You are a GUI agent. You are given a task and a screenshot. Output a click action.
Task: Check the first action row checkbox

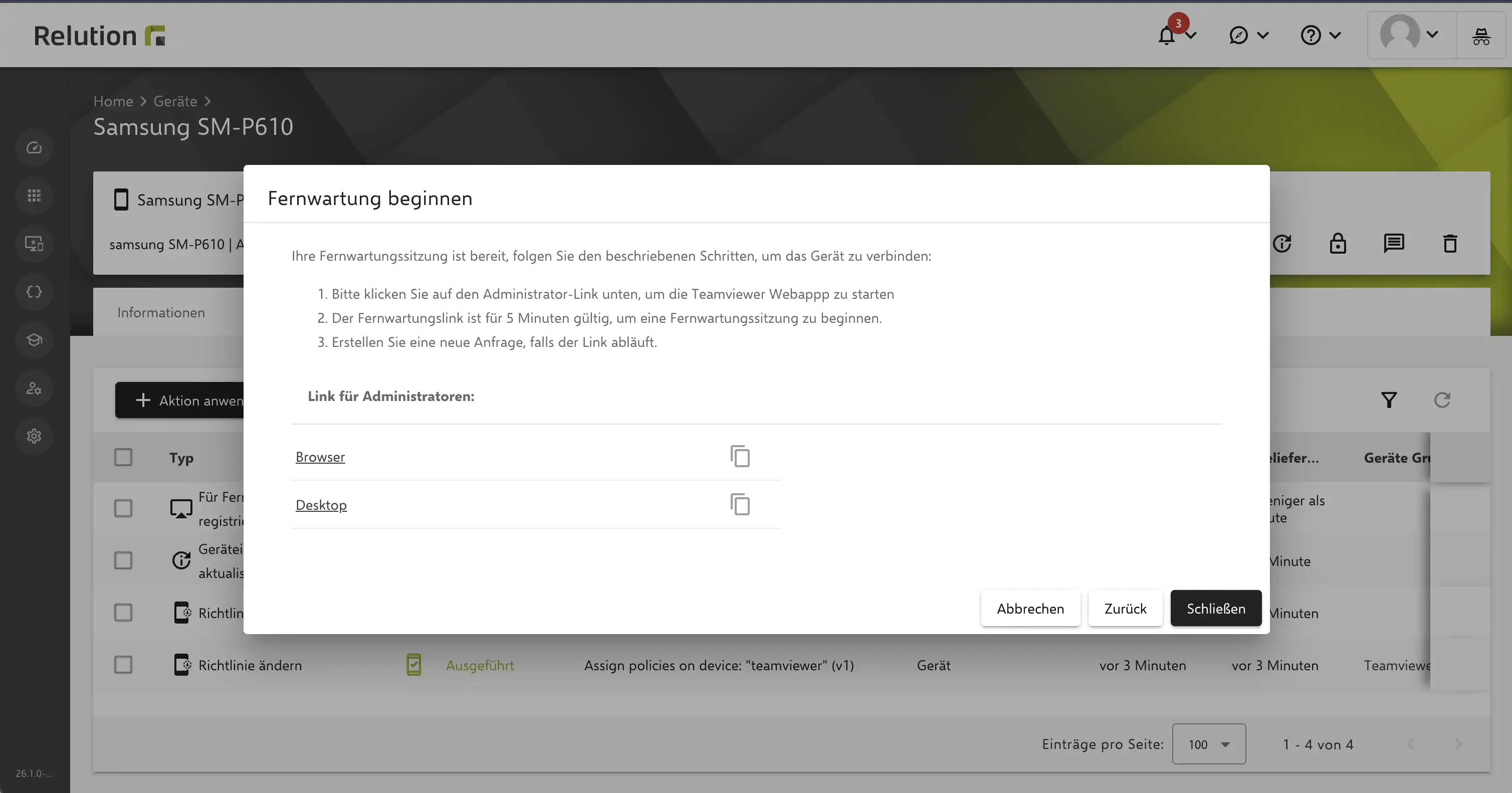(123, 508)
